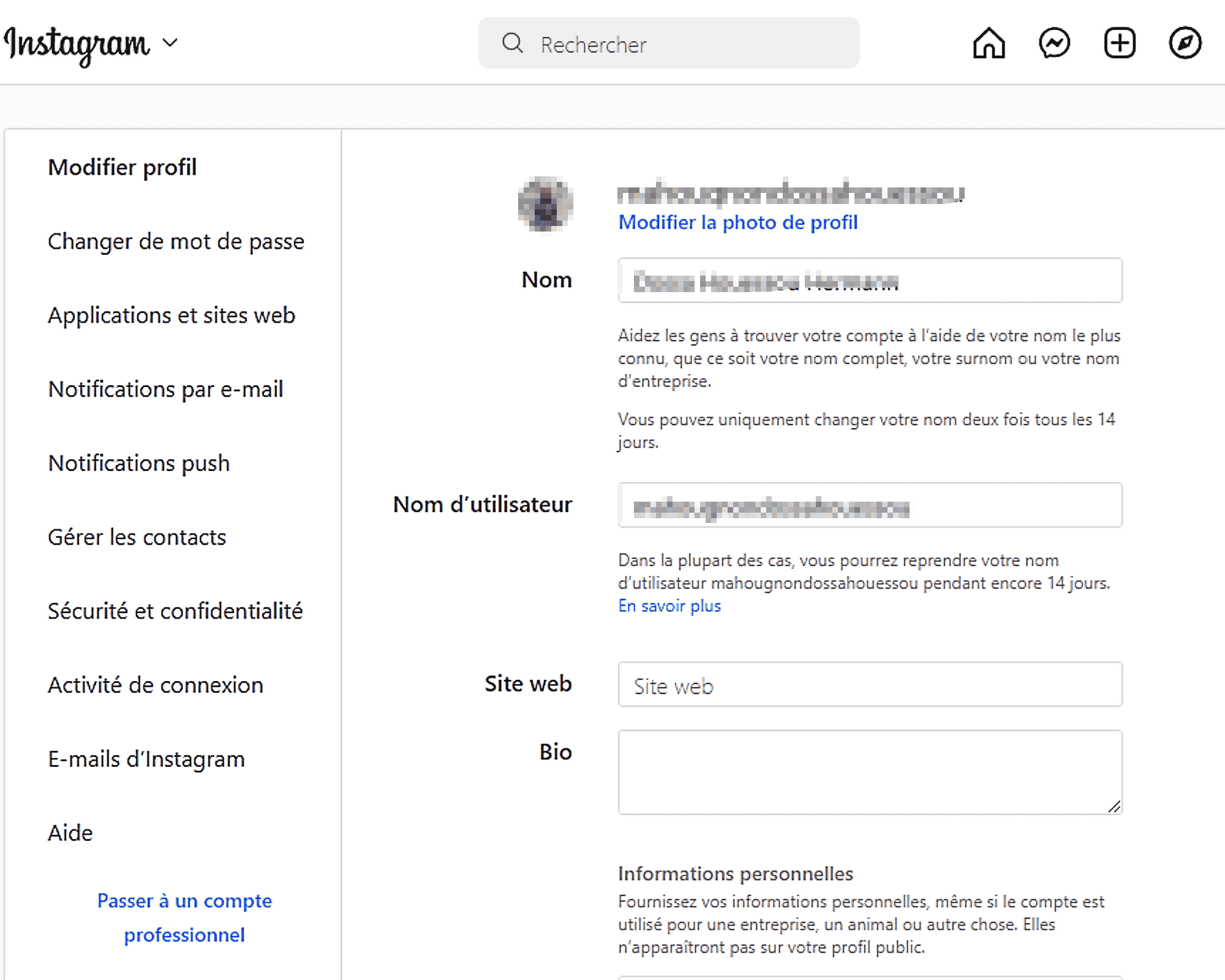Click Modifier la photo de profil link

(x=737, y=222)
